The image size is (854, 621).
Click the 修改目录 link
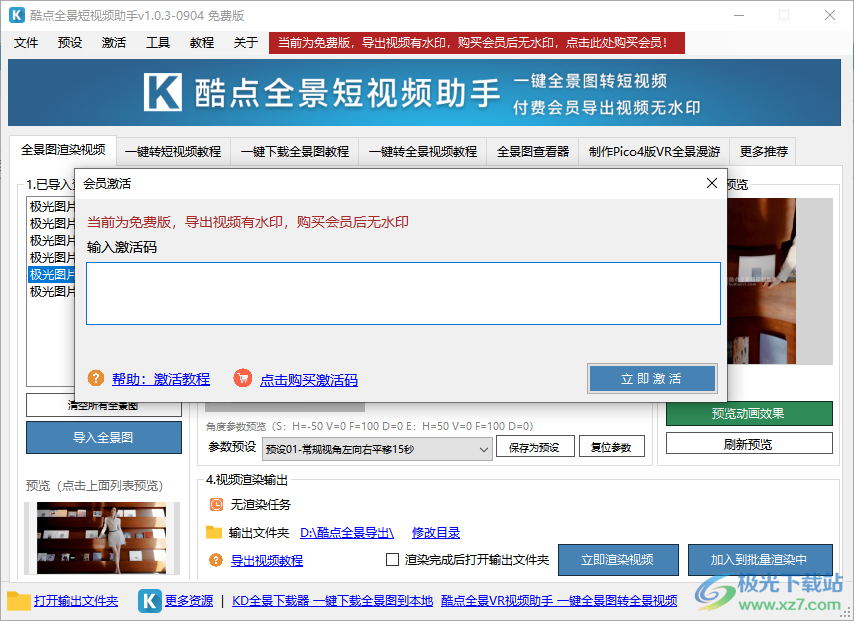tap(436, 533)
